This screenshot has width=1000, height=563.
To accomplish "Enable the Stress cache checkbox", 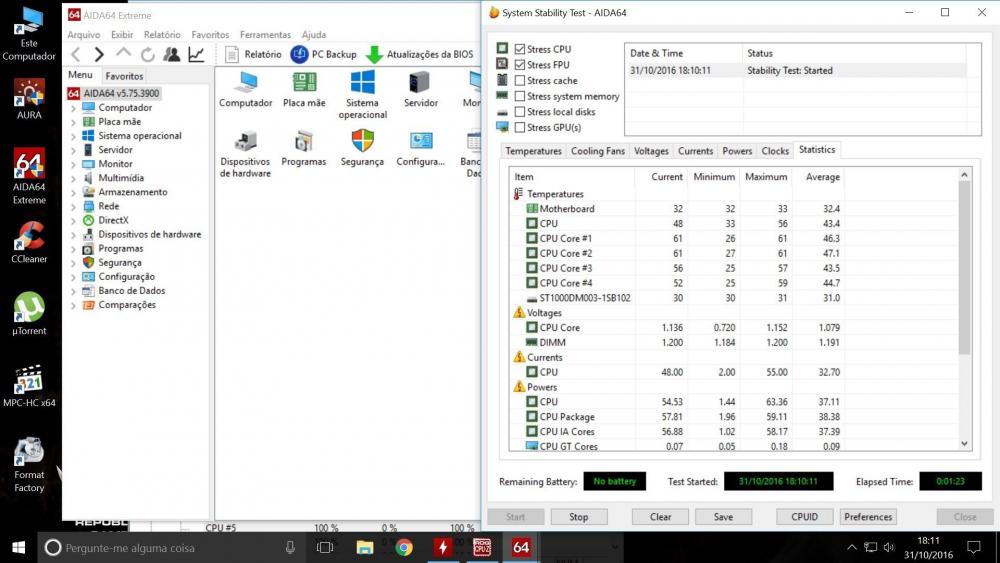I will pyautogui.click(x=520, y=80).
